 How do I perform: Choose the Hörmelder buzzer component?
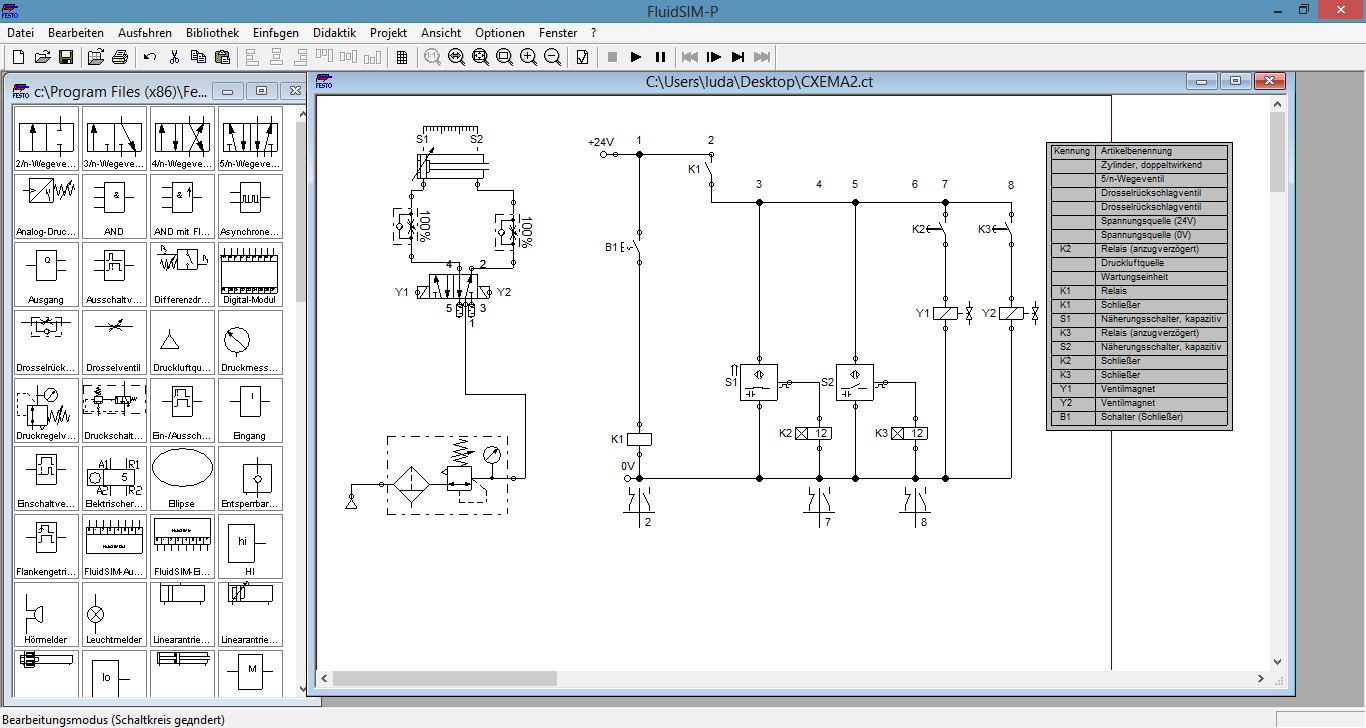point(46,614)
